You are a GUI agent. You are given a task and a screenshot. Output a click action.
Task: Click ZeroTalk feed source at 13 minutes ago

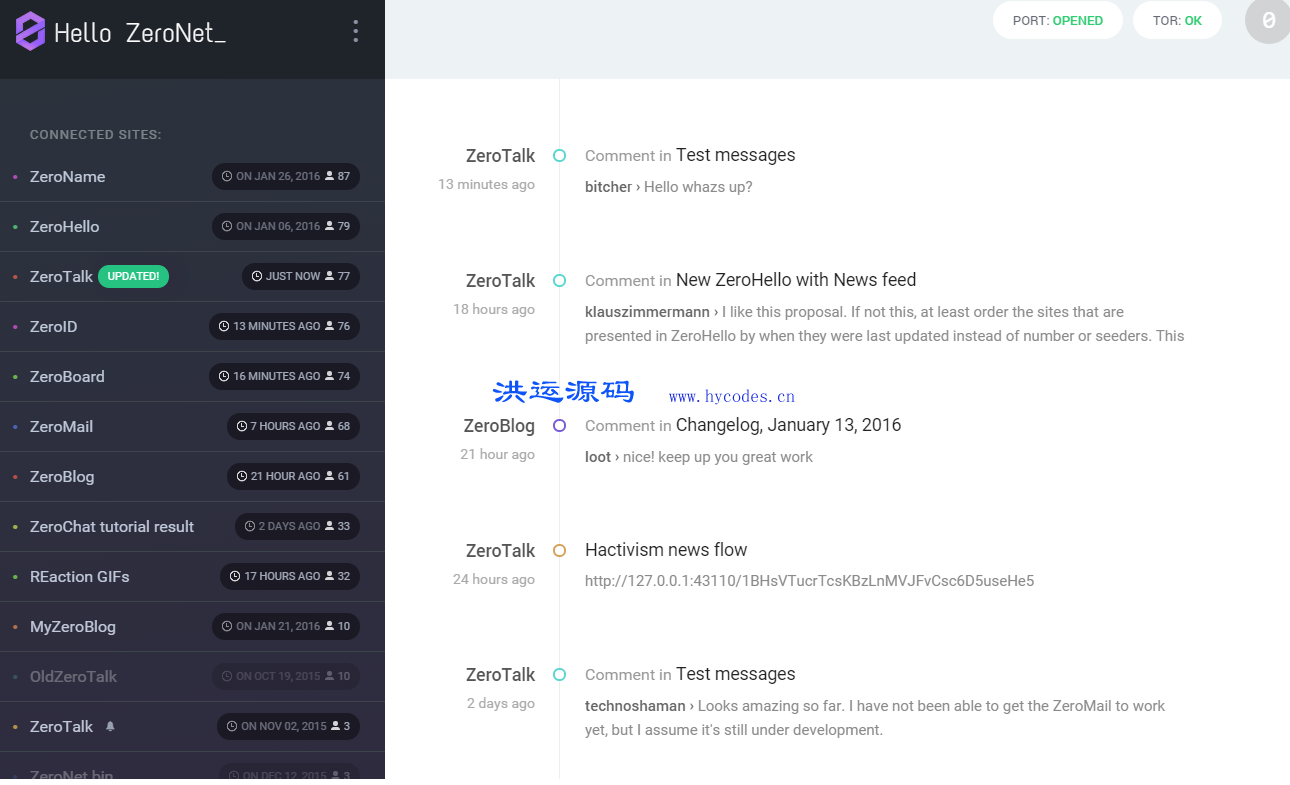pos(500,156)
